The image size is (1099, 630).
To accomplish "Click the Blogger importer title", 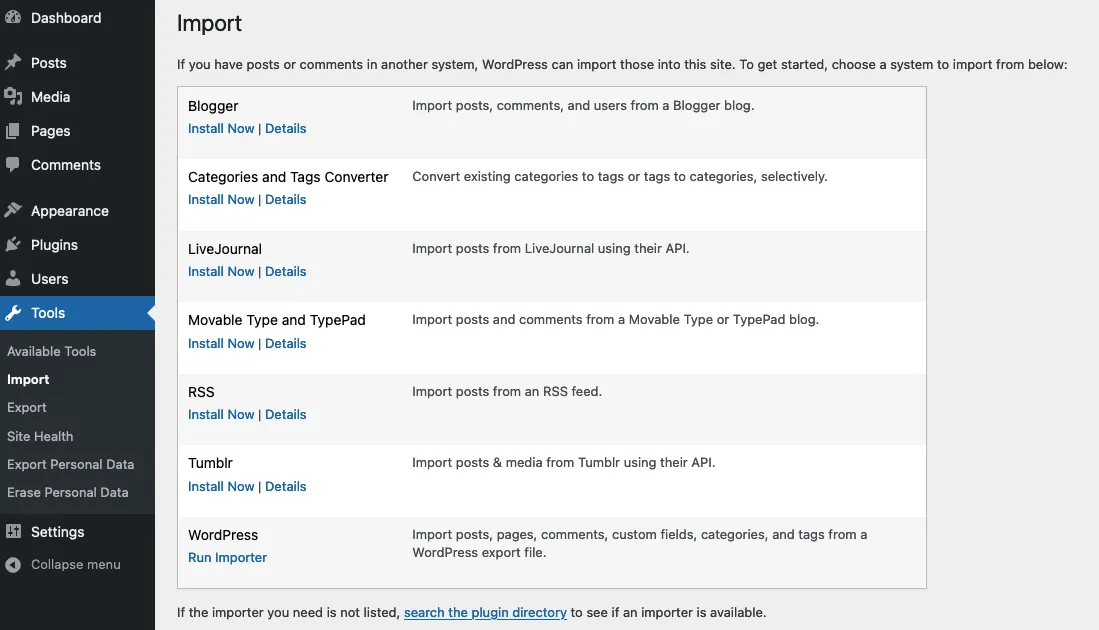I will [x=213, y=106].
